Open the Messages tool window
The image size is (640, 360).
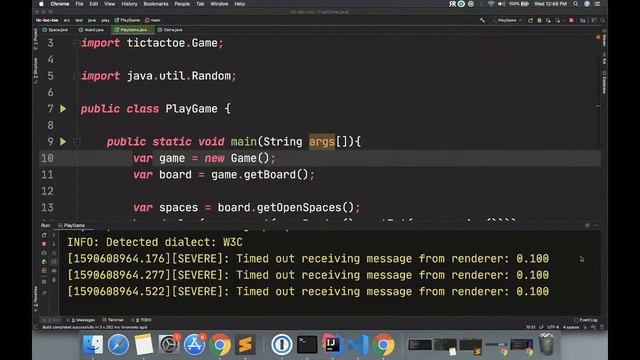pos(83,320)
